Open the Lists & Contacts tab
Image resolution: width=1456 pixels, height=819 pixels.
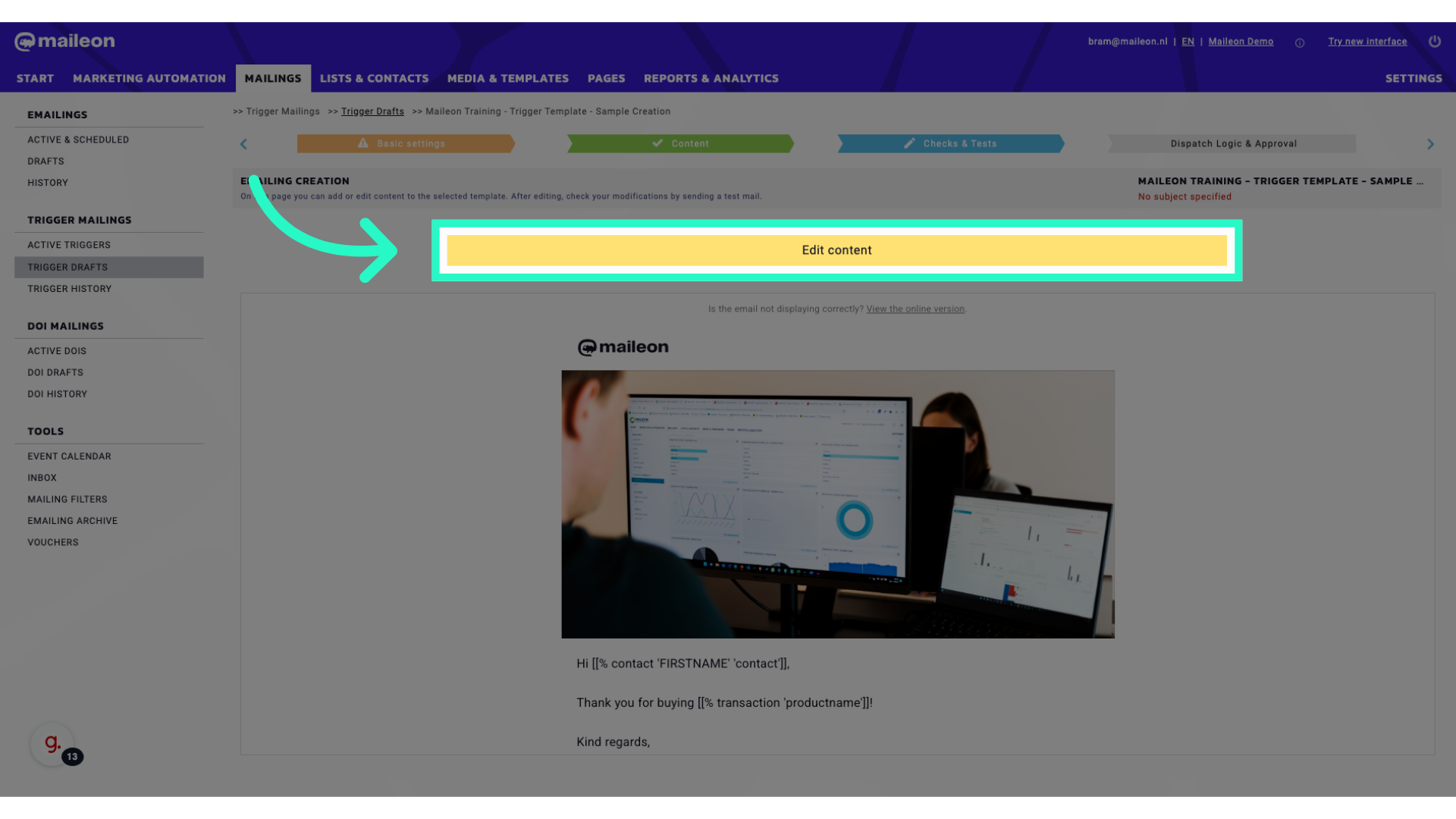(x=374, y=78)
